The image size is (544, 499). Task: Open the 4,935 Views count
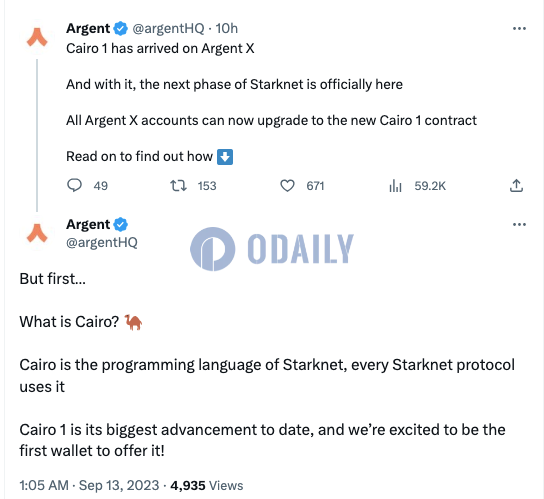(x=207, y=485)
